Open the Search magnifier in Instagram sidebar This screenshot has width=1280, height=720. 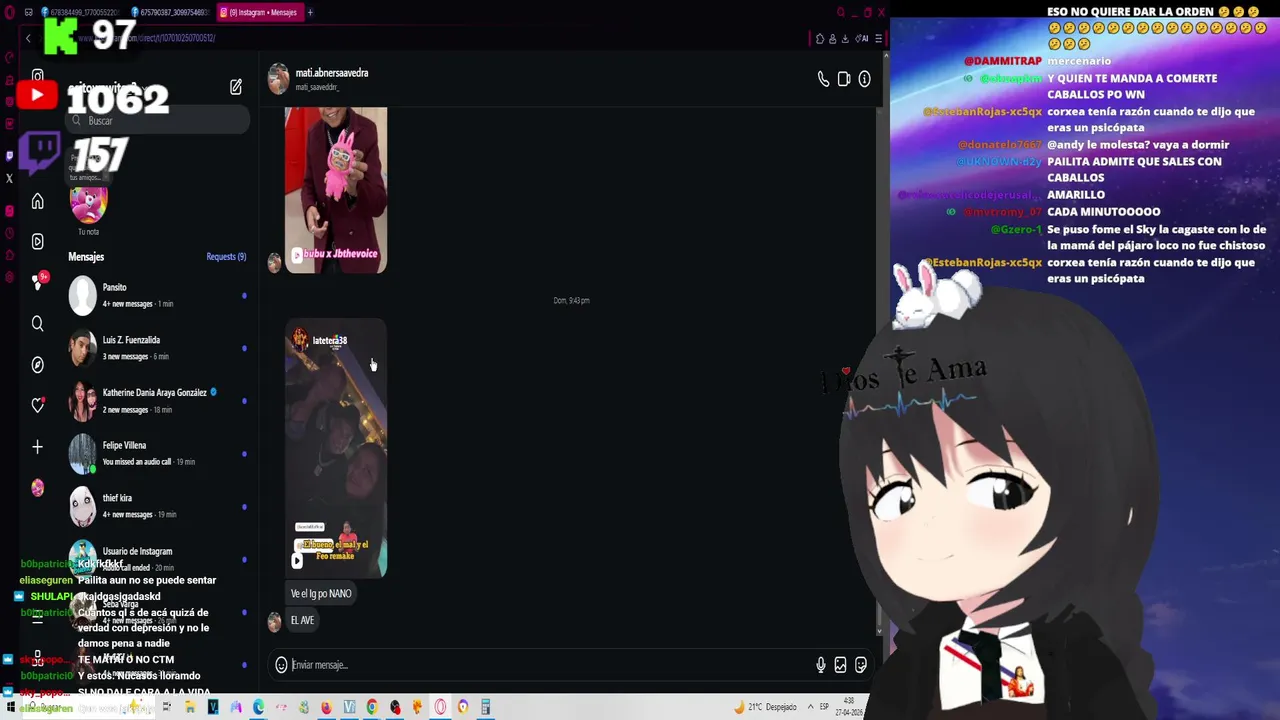(x=37, y=323)
